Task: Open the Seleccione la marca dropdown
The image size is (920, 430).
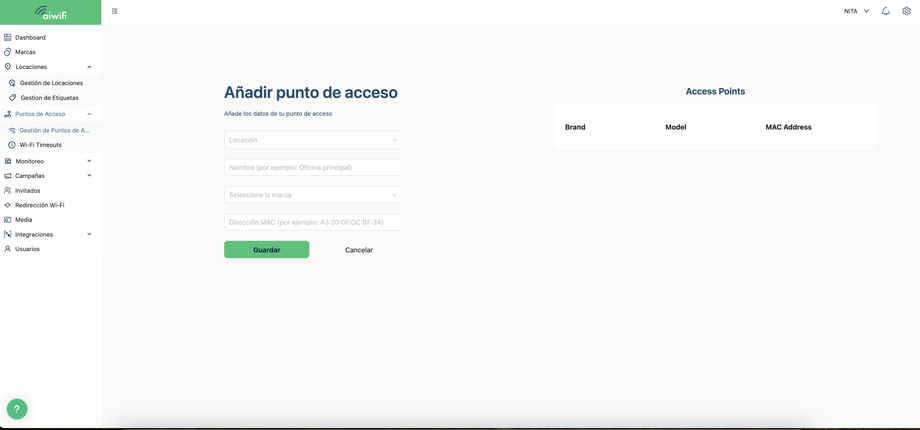Action: click(x=313, y=195)
